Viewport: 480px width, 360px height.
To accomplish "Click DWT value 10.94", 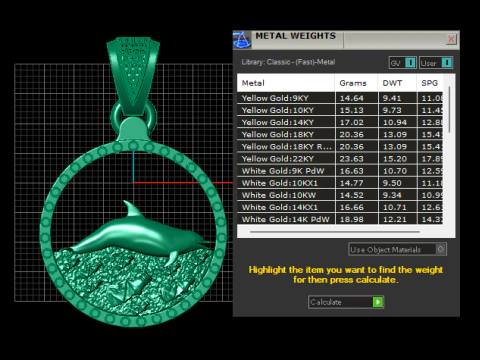I will pos(395,122).
